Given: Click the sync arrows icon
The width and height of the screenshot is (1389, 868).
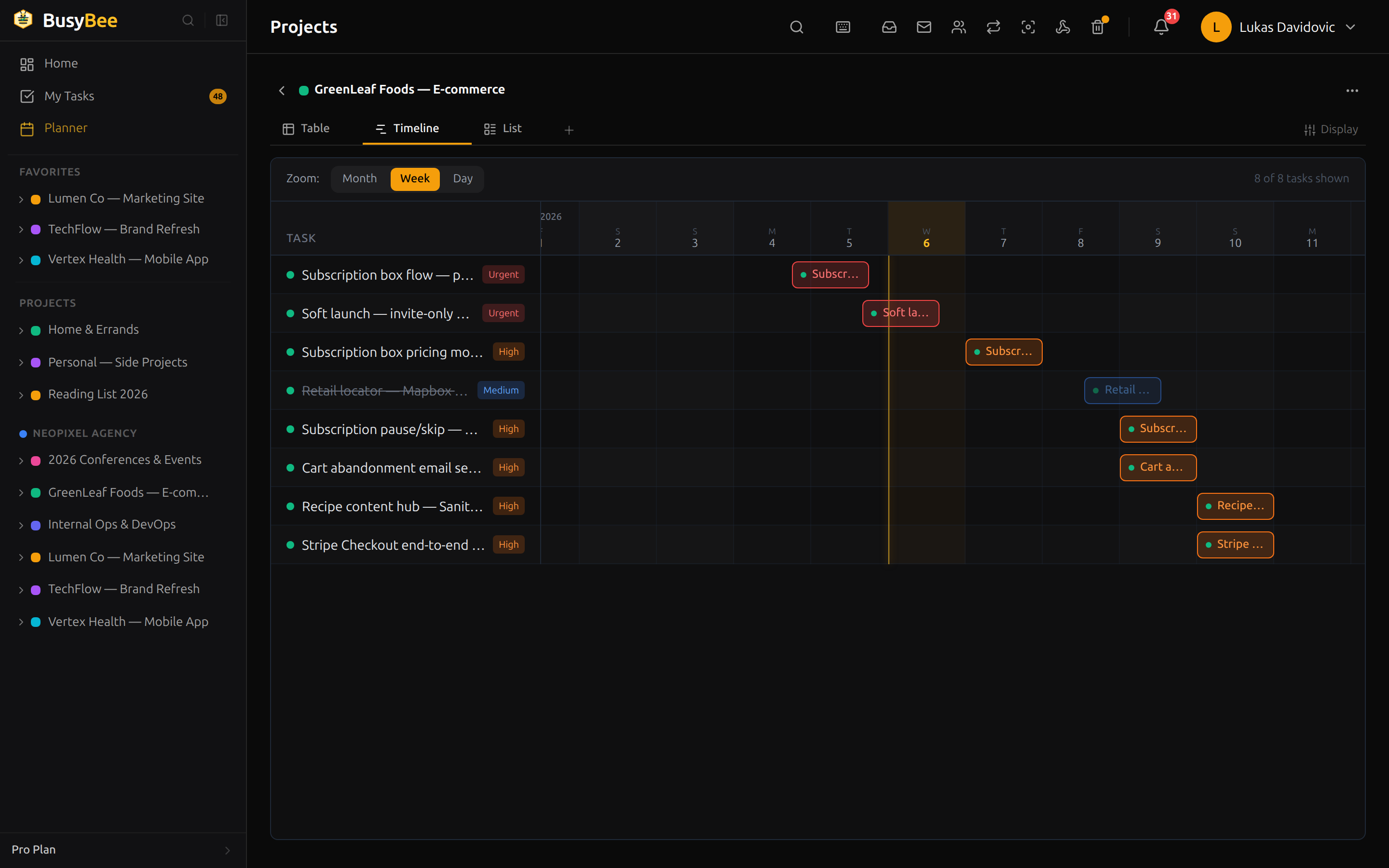Looking at the screenshot, I should 994,27.
